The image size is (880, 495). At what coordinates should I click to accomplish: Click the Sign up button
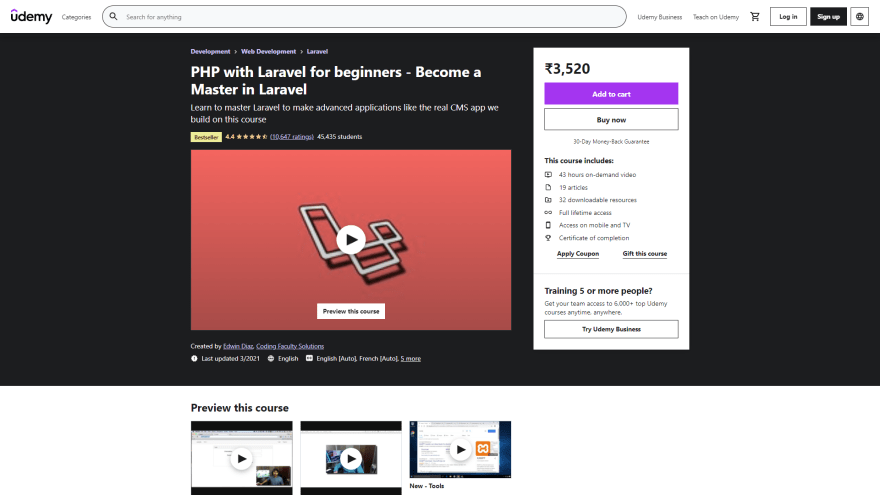[828, 17]
